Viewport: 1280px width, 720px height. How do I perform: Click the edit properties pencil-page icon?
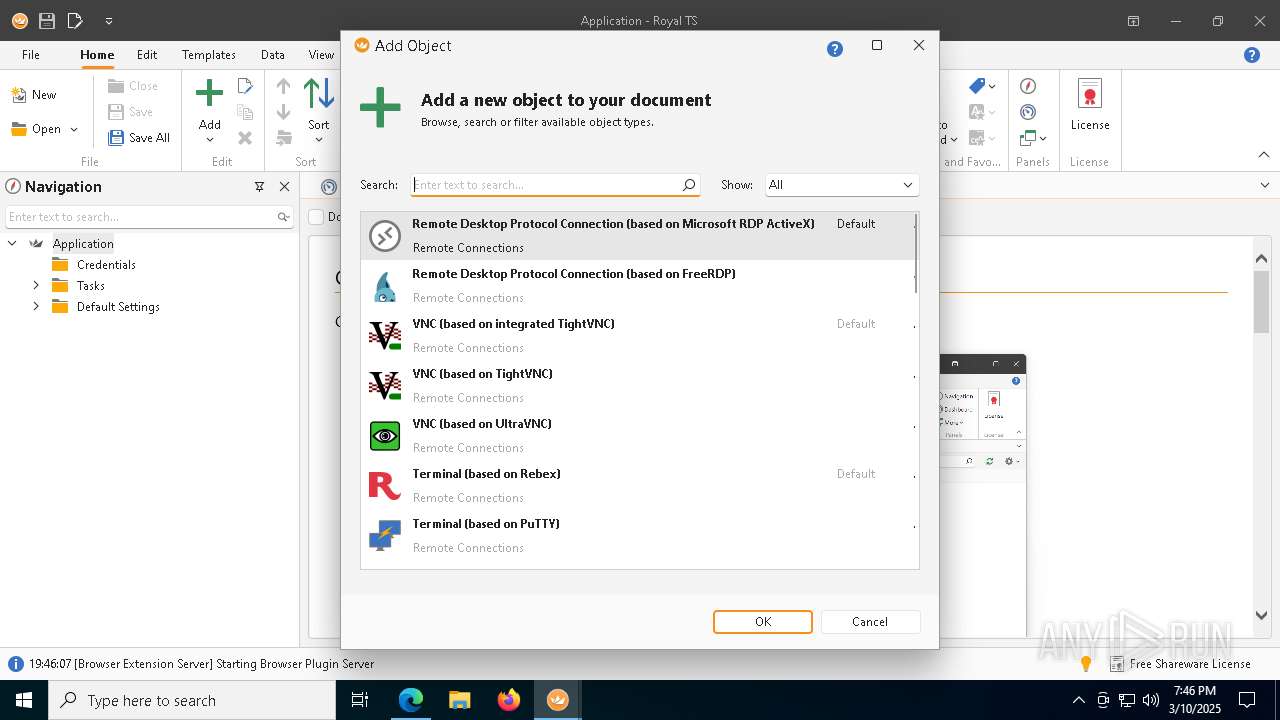click(245, 87)
